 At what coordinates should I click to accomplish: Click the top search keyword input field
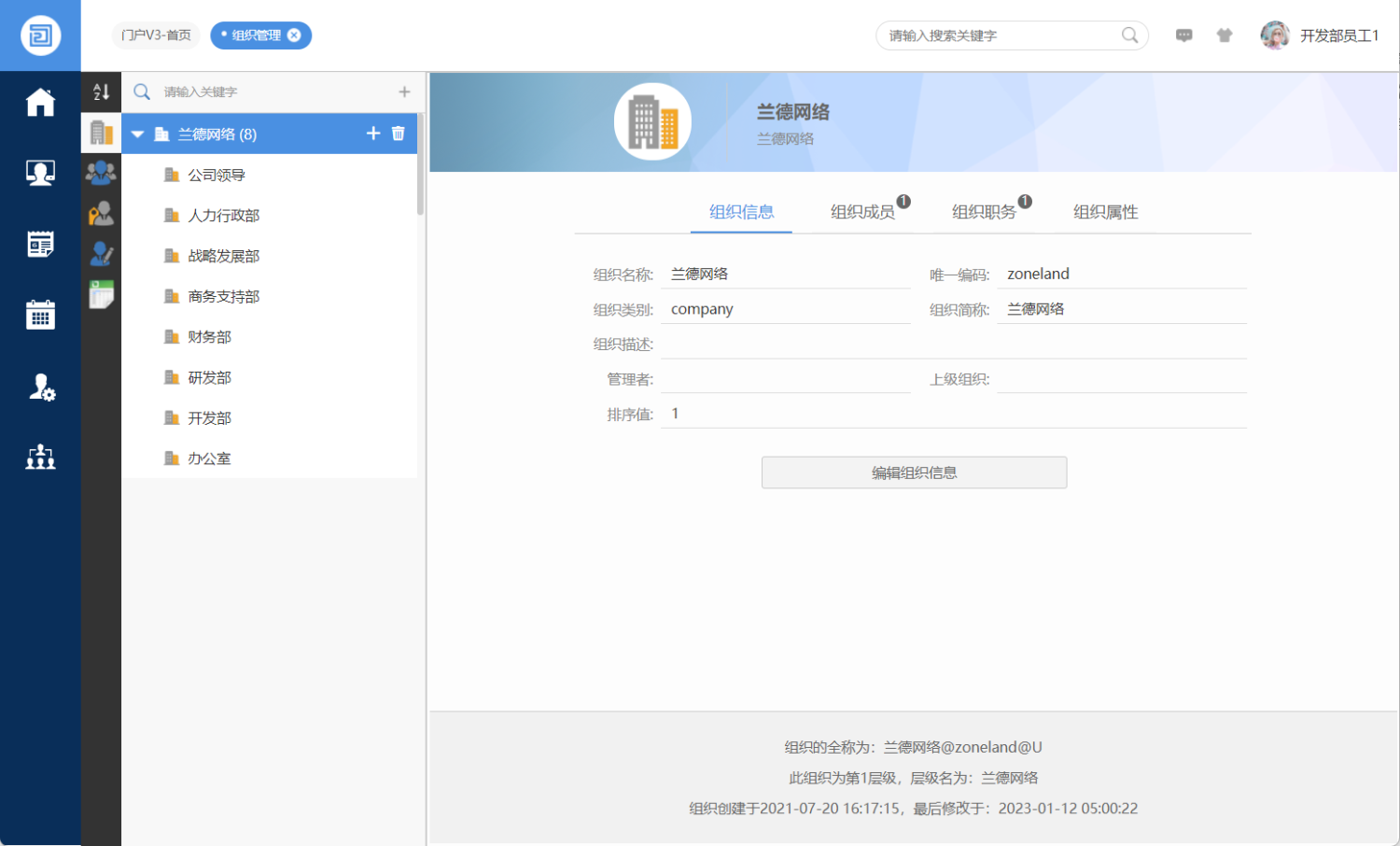pos(1001,35)
